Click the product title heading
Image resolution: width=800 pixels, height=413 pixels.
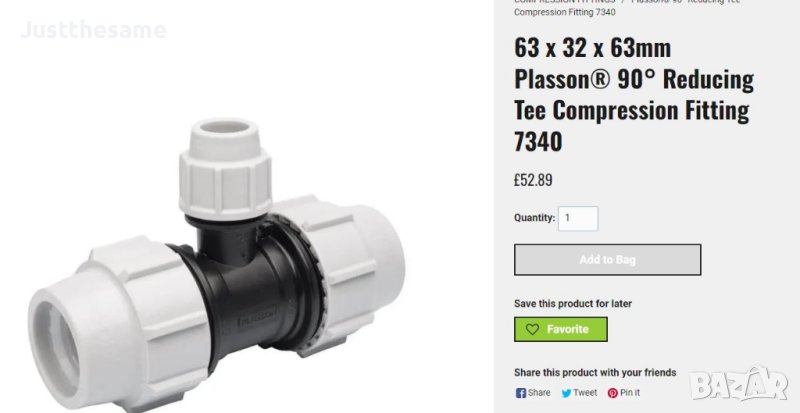pyautogui.click(x=634, y=94)
